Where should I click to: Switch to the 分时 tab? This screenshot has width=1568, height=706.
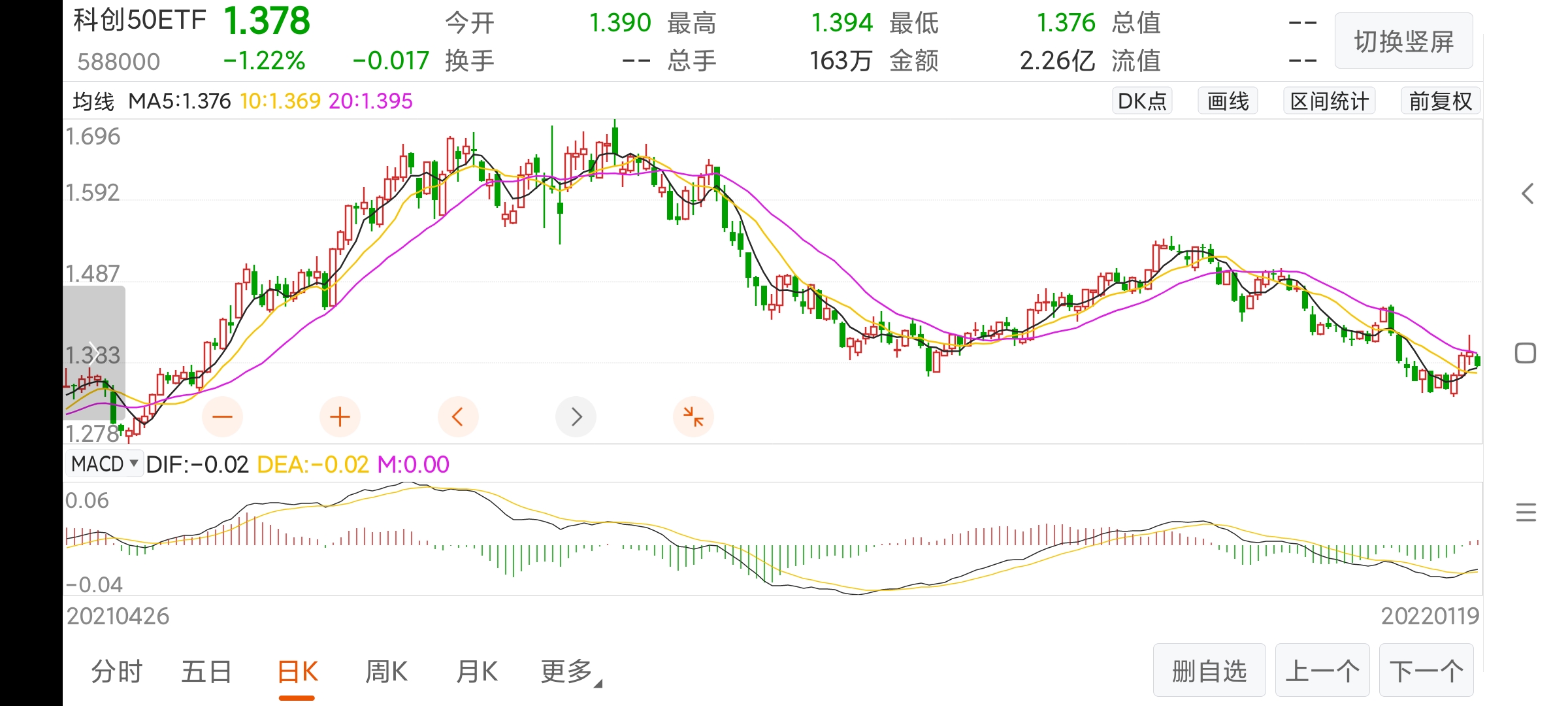pyautogui.click(x=116, y=671)
